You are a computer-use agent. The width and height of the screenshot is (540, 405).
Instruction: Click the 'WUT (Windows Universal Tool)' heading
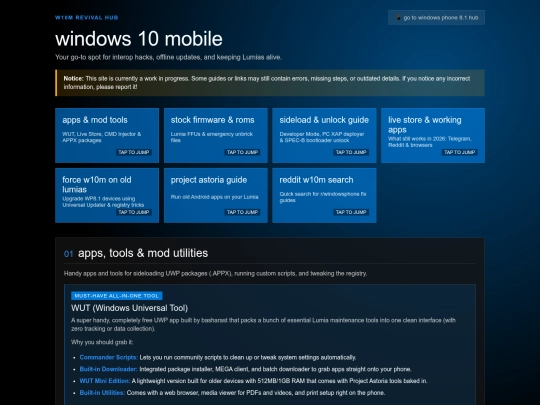[129, 308]
